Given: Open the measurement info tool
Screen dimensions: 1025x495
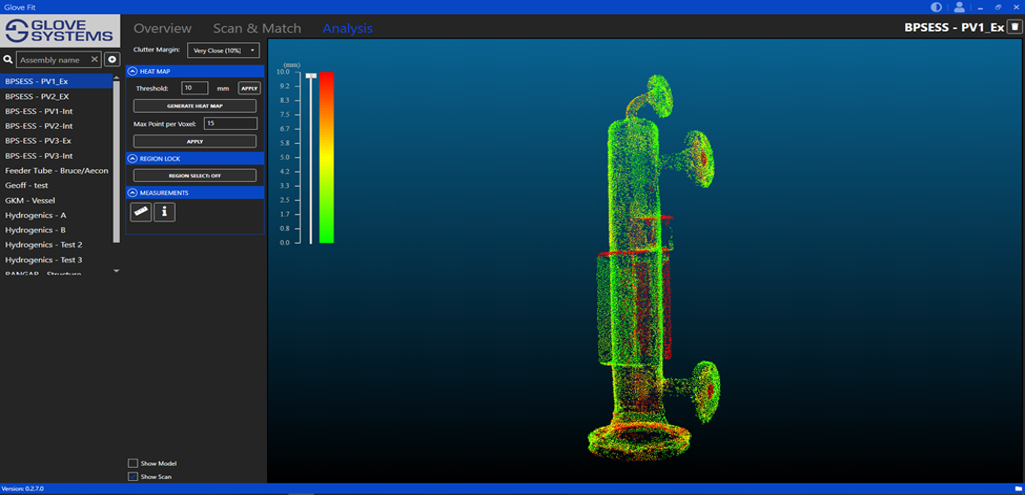Looking at the screenshot, I should pyautogui.click(x=164, y=212).
